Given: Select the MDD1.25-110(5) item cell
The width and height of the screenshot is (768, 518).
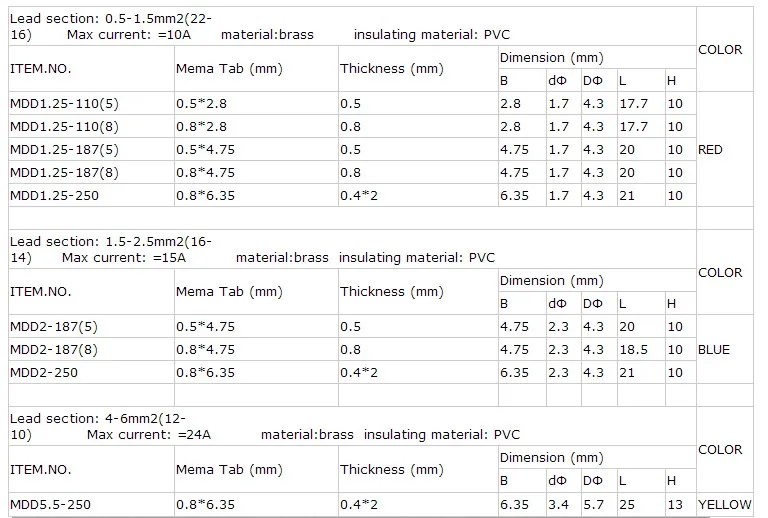Looking at the screenshot, I should click(91, 103).
